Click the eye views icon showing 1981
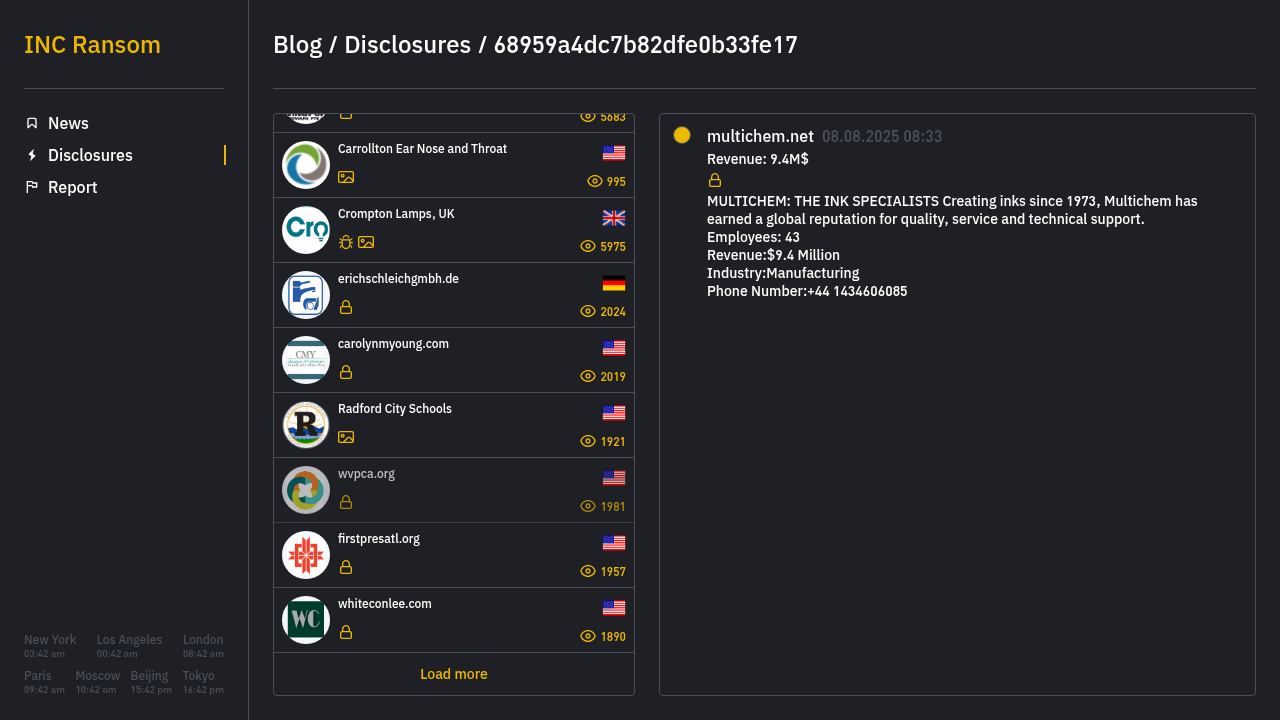Image resolution: width=1280 pixels, height=720 pixels. (588, 506)
